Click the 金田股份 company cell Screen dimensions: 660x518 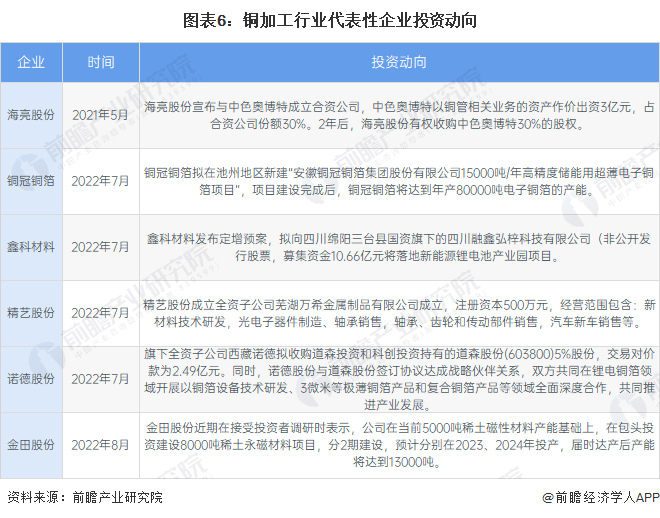31,445
